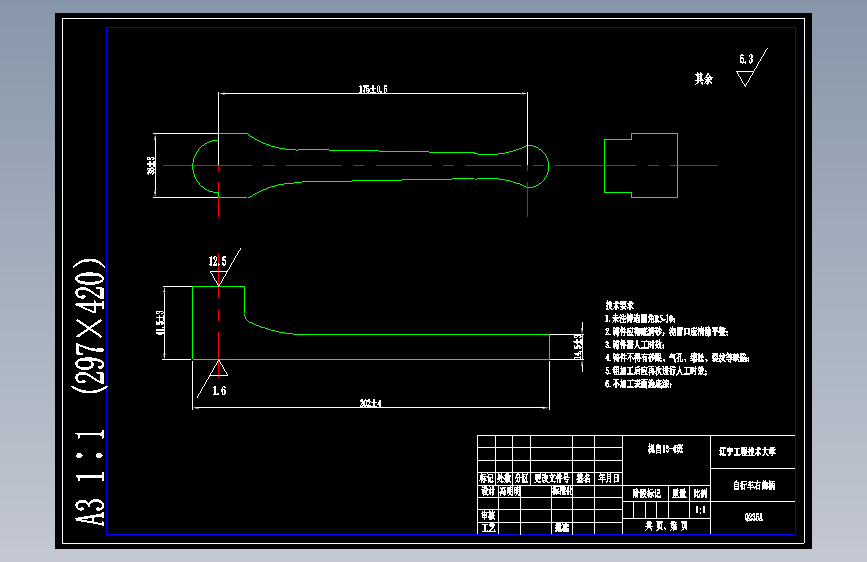Select the class name text 机自13-6班
The width and height of the screenshot is (867, 562).
(x=666, y=449)
